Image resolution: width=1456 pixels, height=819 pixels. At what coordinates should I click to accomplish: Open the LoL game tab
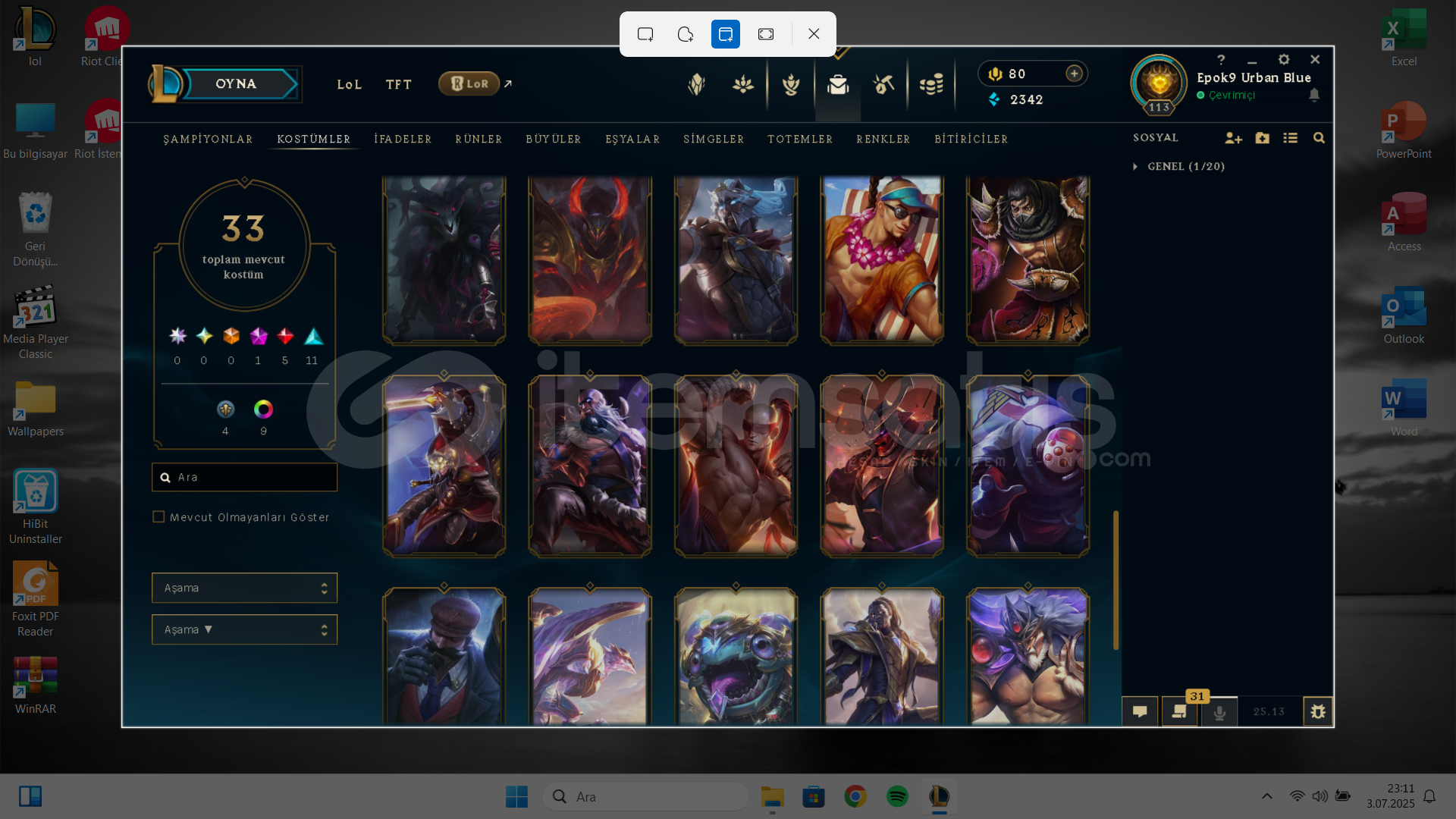coord(350,84)
